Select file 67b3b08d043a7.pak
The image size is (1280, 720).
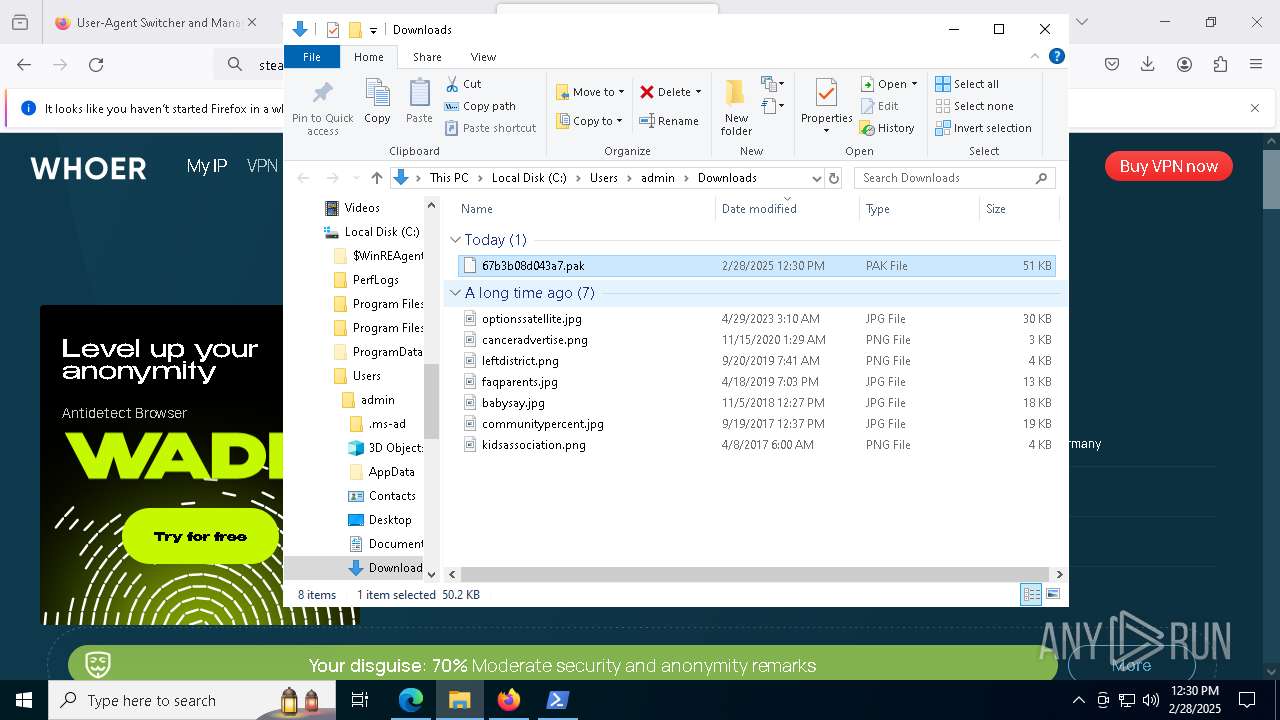tap(756, 266)
